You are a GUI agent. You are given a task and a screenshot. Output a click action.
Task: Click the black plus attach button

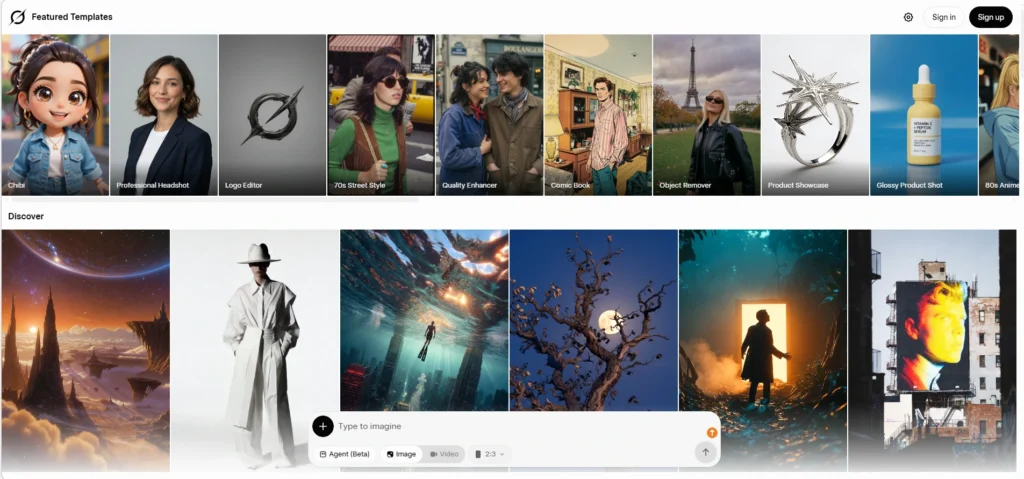click(323, 426)
